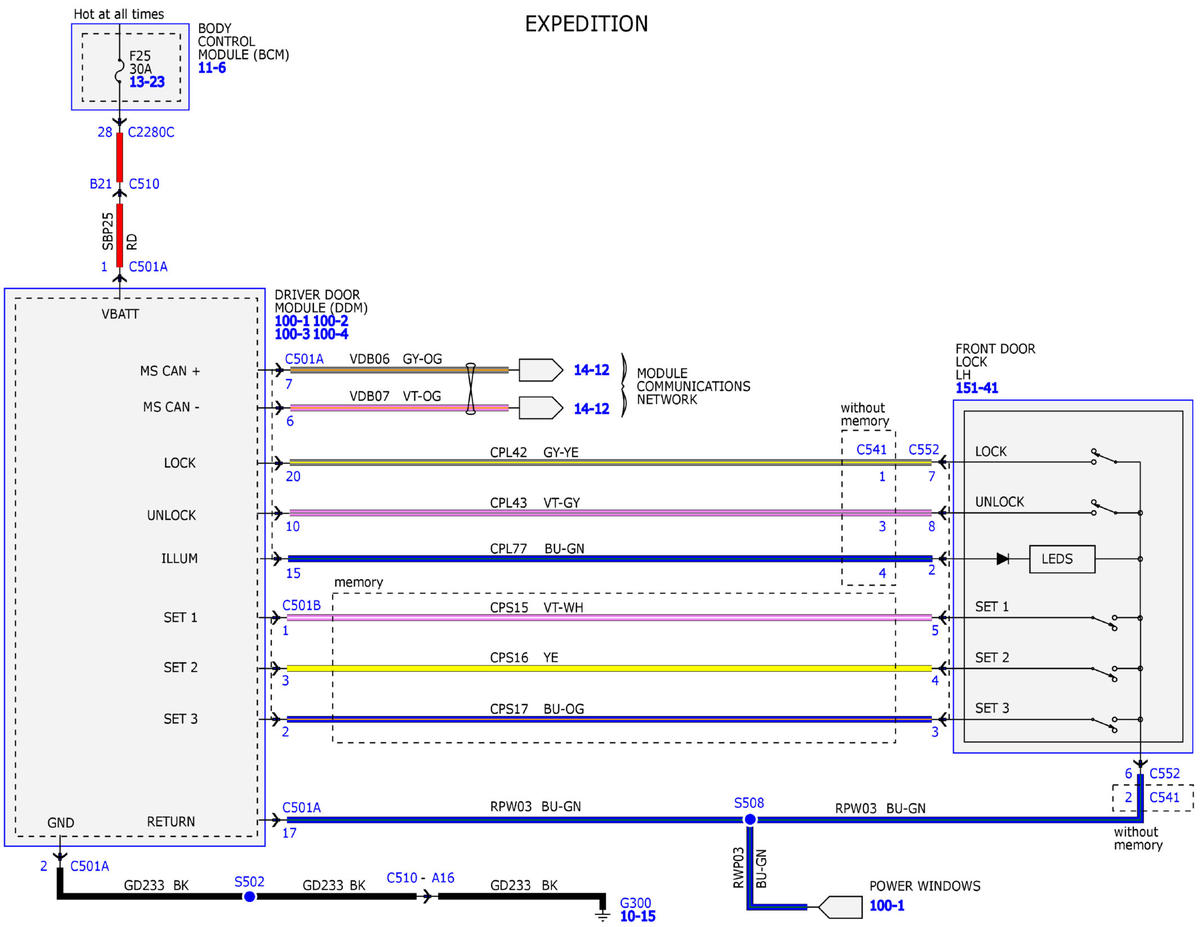Click the MS CAN + pin label

171,371
